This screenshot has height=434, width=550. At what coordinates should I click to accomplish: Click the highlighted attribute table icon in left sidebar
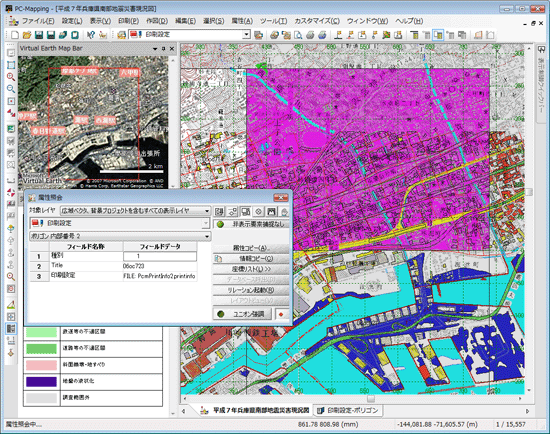click(11, 328)
